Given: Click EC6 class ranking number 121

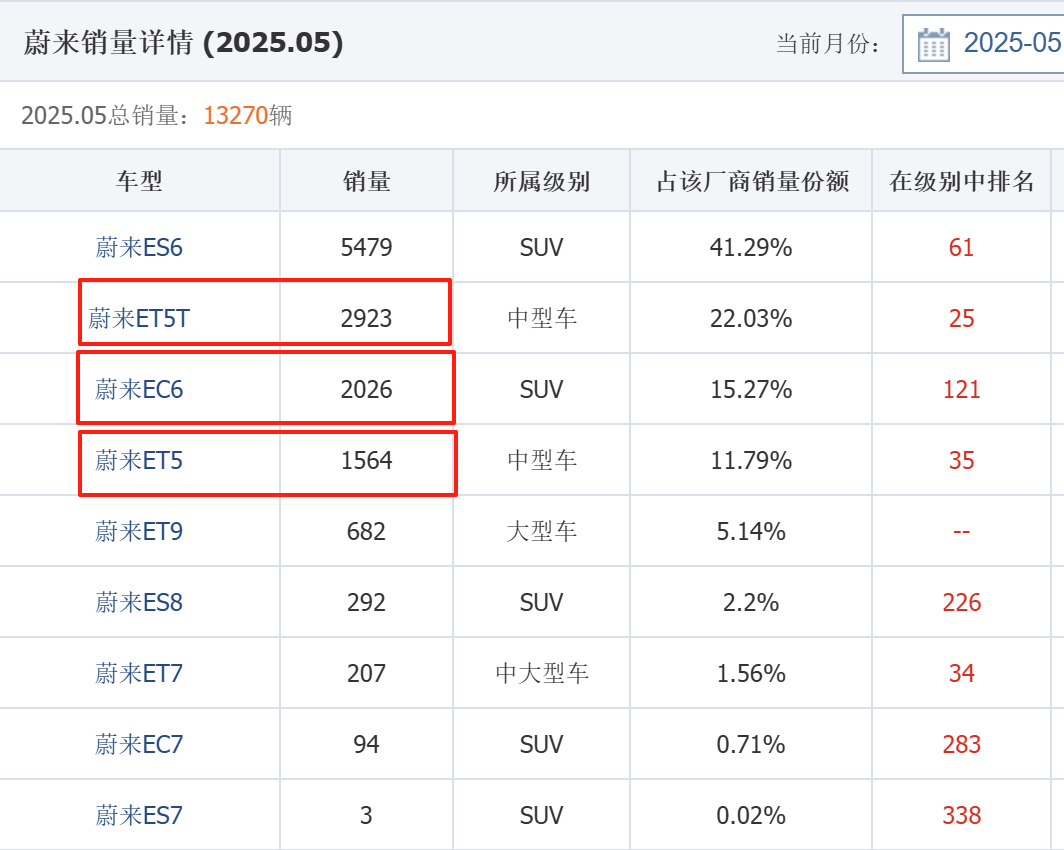Looking at the screenshot, I should point(962,389).
